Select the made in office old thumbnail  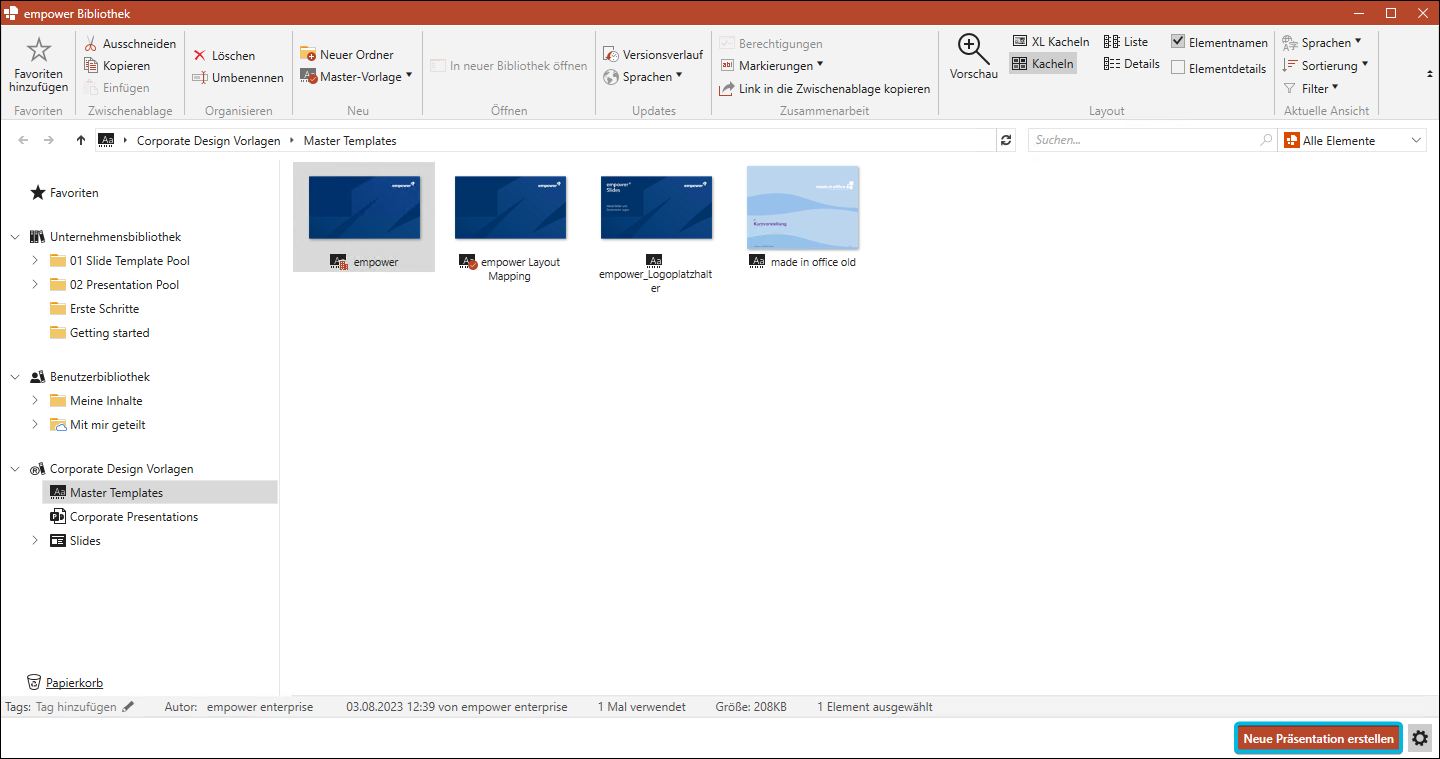pyautogui.click(x=803, y=208)
